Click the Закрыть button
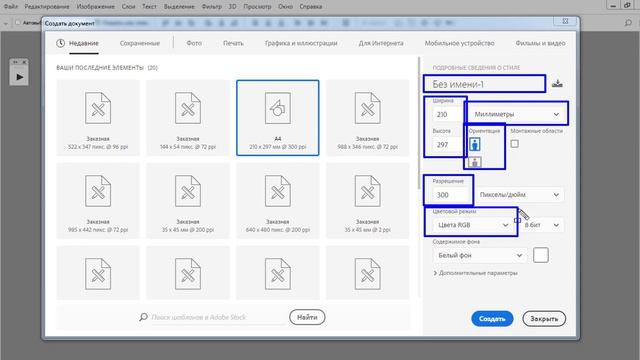The image size is (640, 360). click(544, 319)
